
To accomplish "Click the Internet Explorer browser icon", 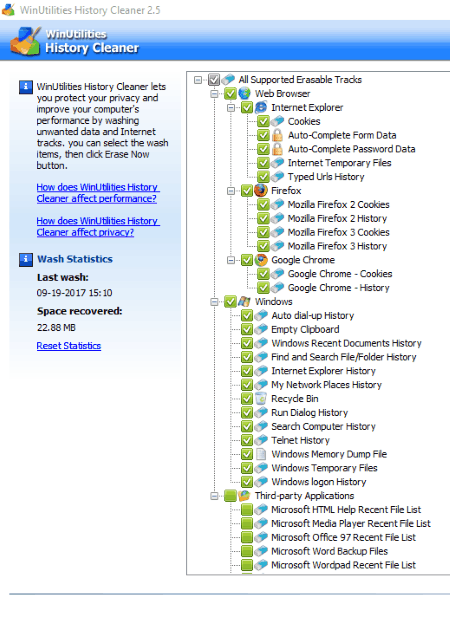I will [x=261, y=107].
